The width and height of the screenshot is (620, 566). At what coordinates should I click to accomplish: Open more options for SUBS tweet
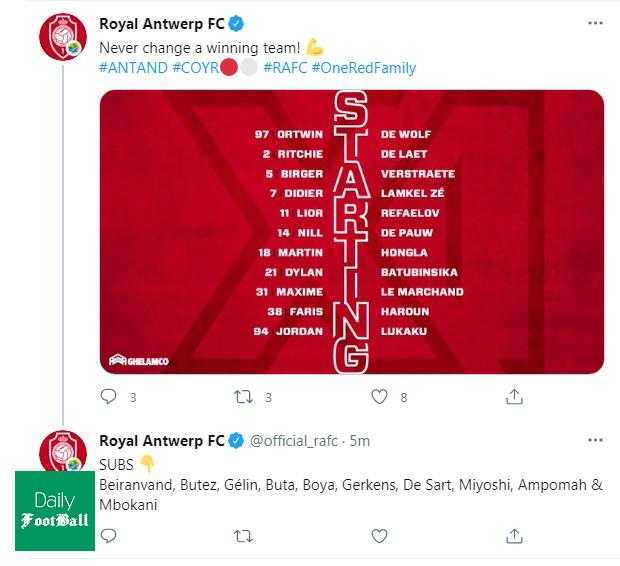pos(596,440)
